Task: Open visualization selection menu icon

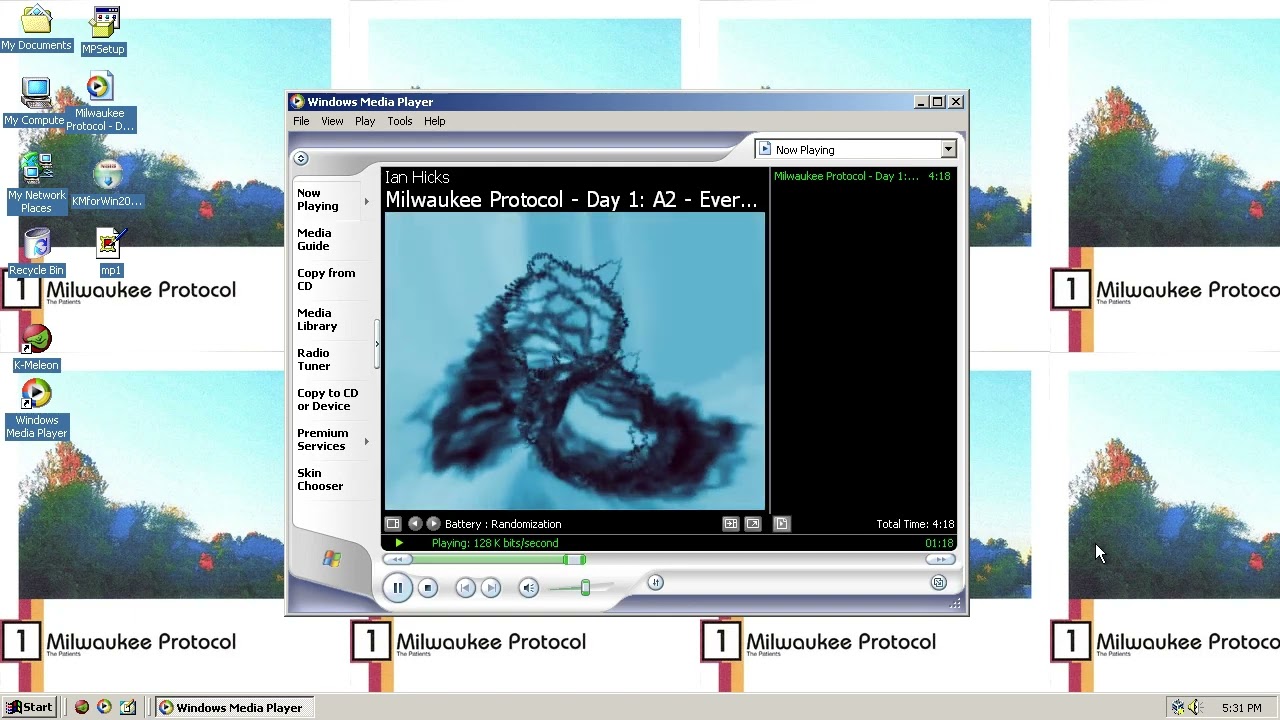Action: (x=393, y=524)
